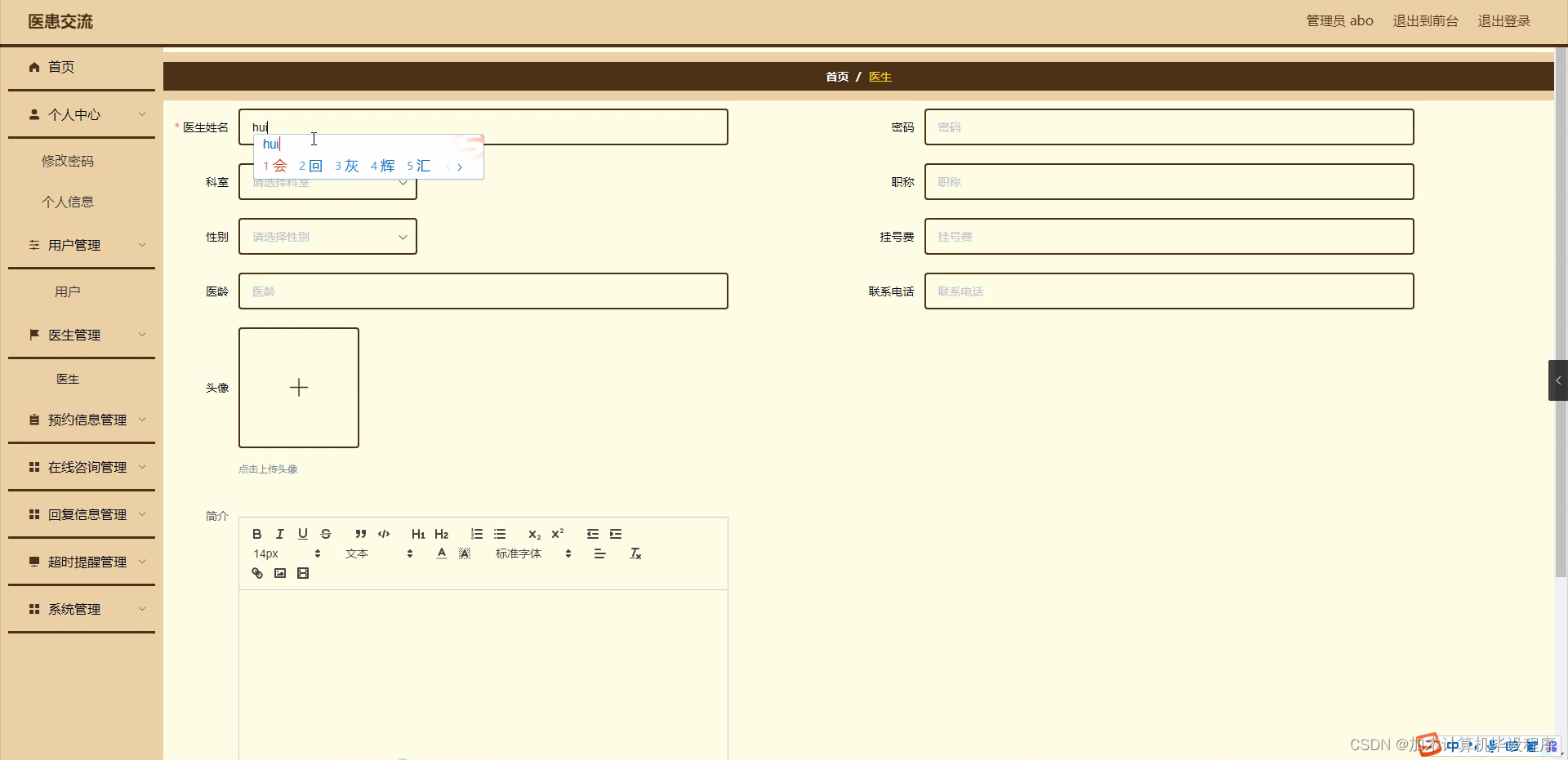Create a bulleted list
The width and height of the screenshot is (1568, 760).
[500, 534]
